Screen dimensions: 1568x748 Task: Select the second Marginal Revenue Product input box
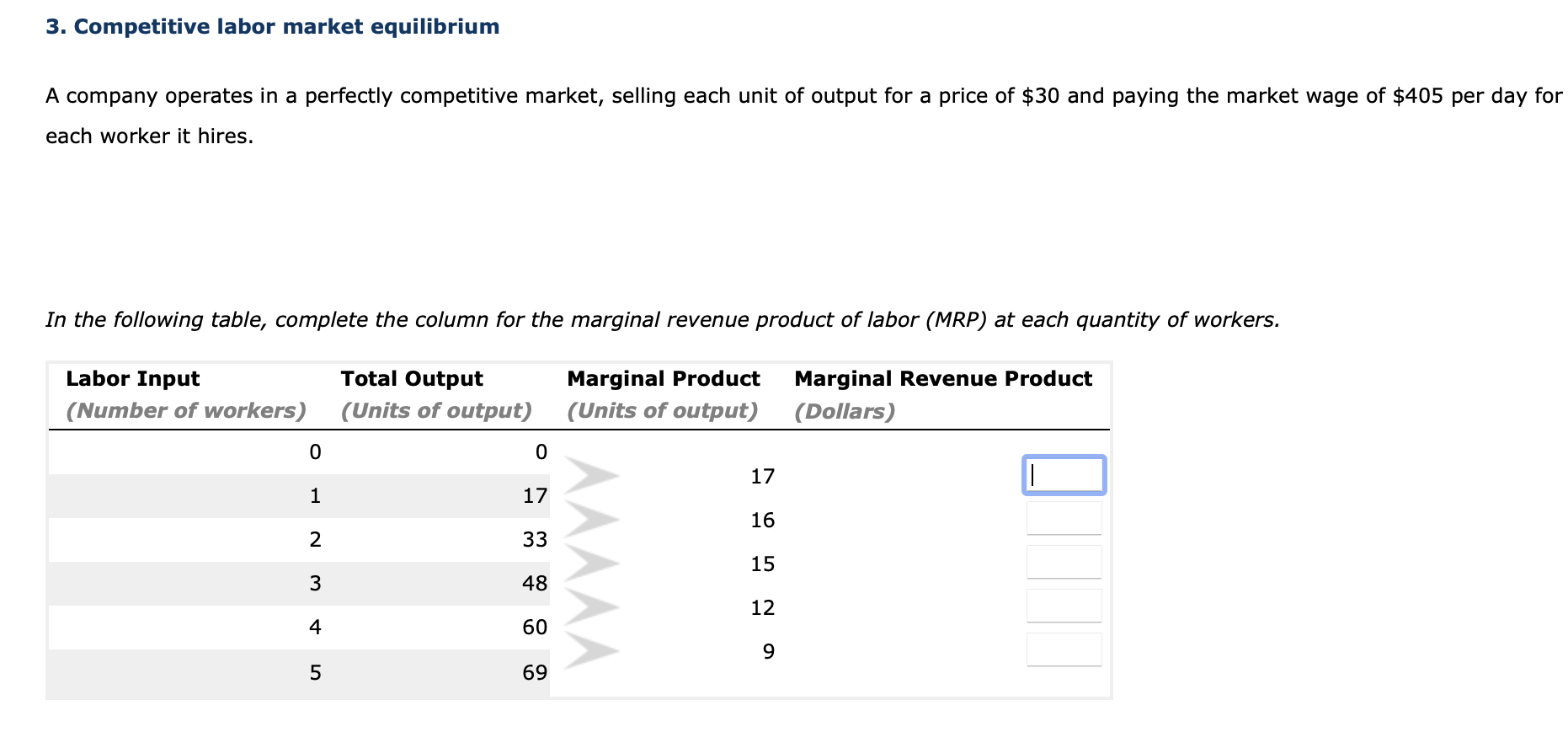tap(1064, 518)
